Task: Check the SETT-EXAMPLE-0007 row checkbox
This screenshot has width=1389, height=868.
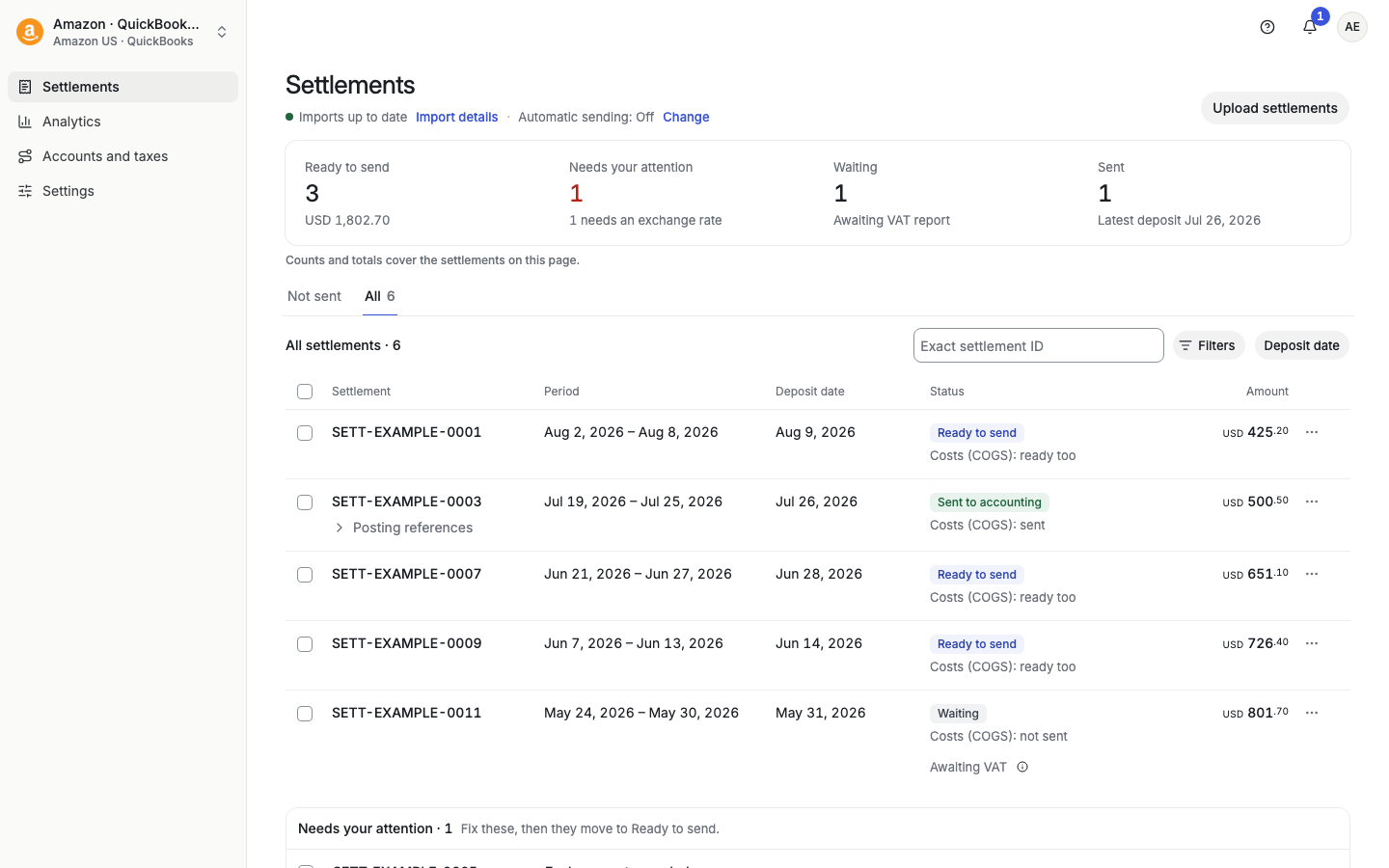Action: [x=305, y=575]
